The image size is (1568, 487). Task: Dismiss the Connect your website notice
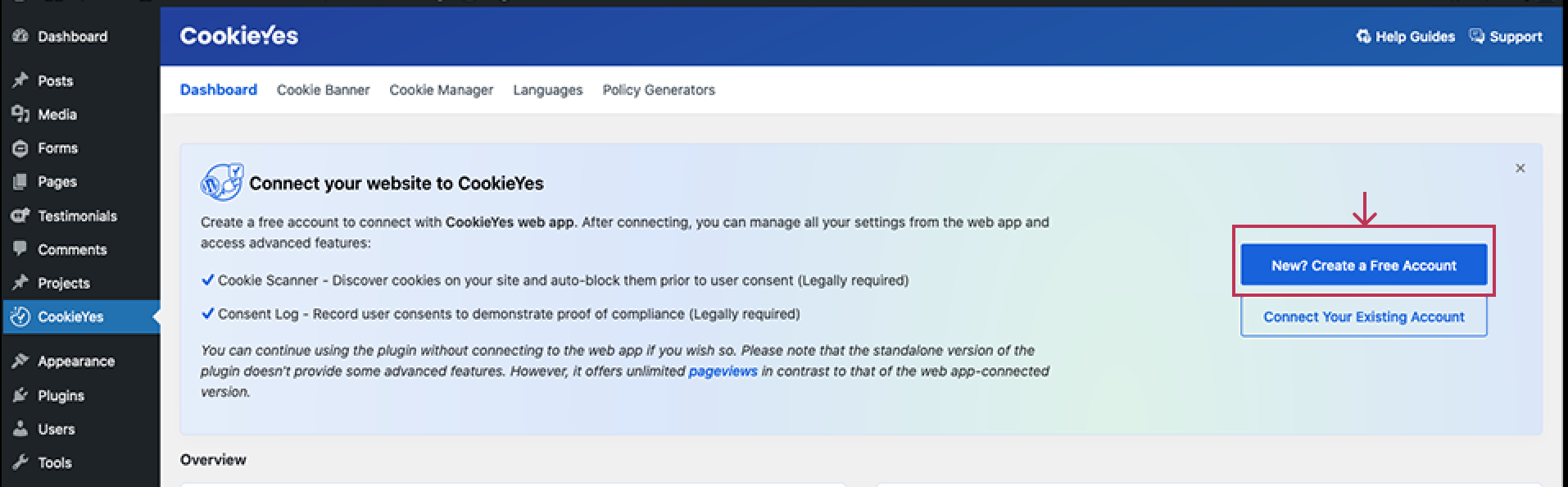(x=1520, y=168)
